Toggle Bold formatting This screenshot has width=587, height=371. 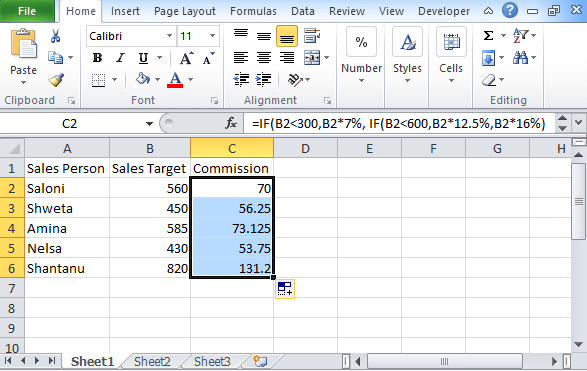click(x=97, y=58)
